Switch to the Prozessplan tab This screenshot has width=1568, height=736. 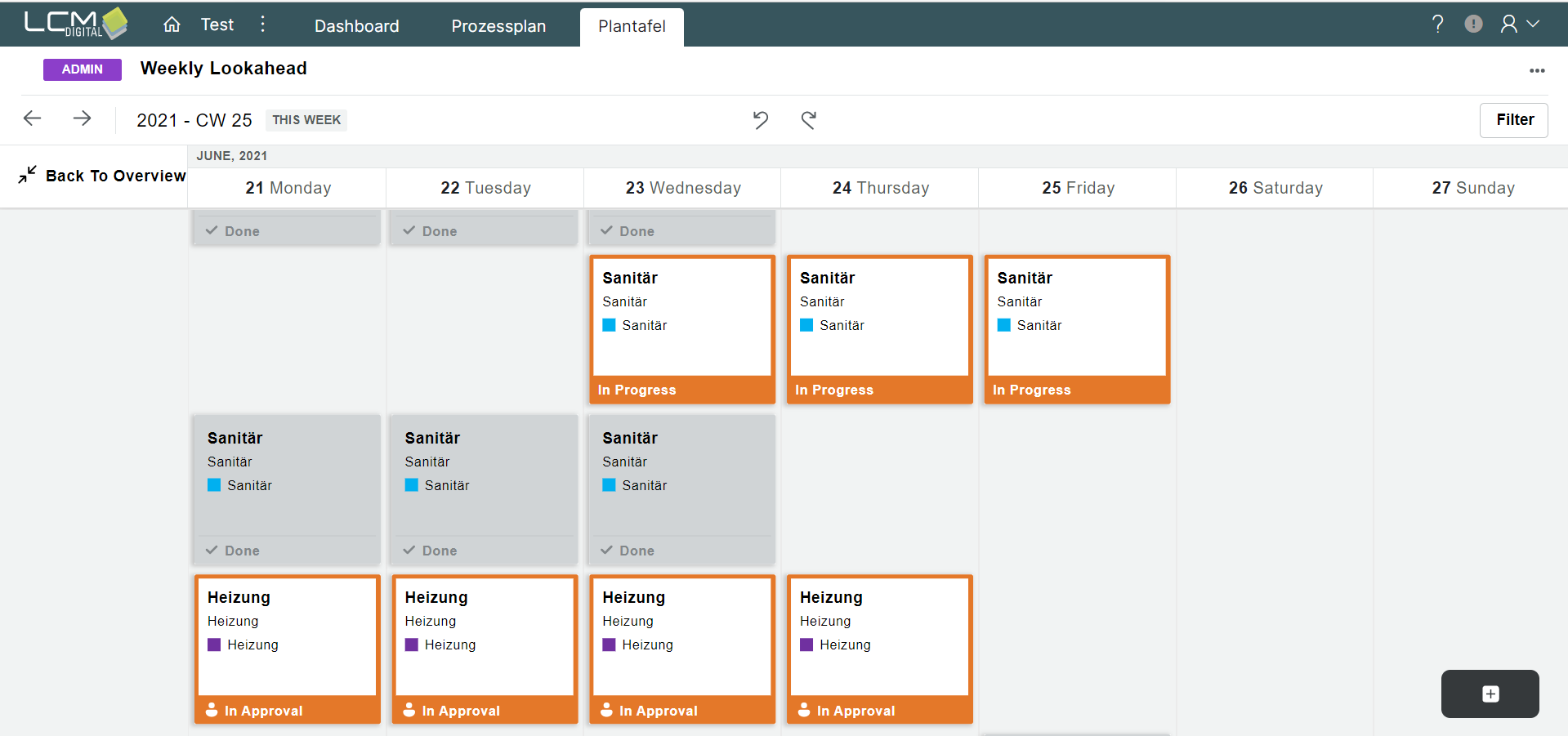[498, 26]
